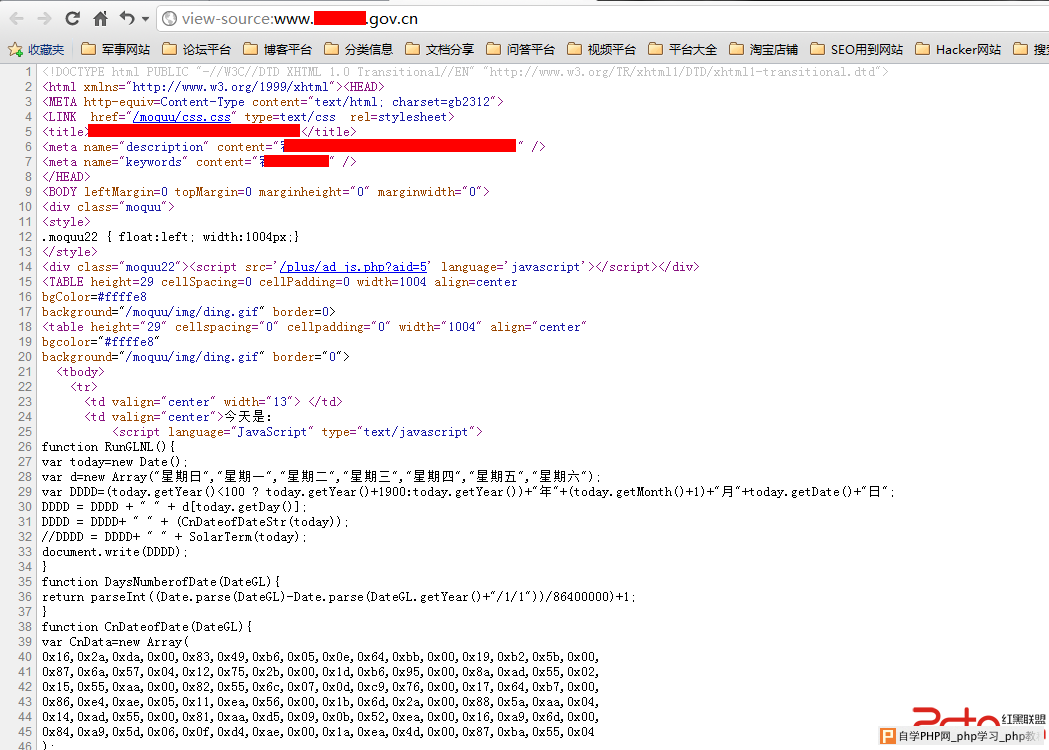1049x750 pixels.
Task: Open the 淘宝店铺 bookmark folder
Action: click(763, 50)
